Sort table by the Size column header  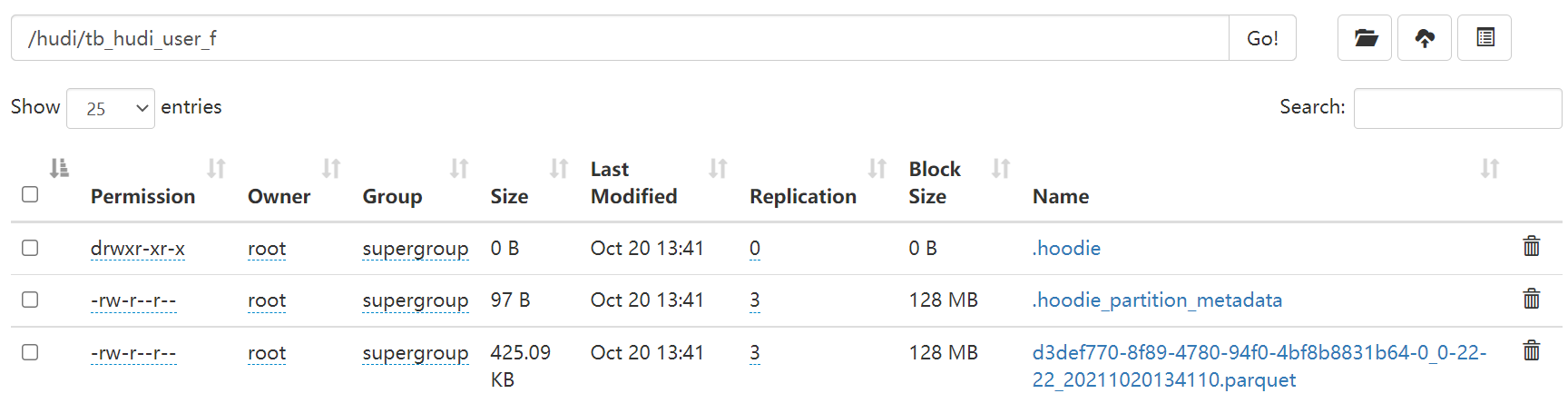tap(509, 196)
